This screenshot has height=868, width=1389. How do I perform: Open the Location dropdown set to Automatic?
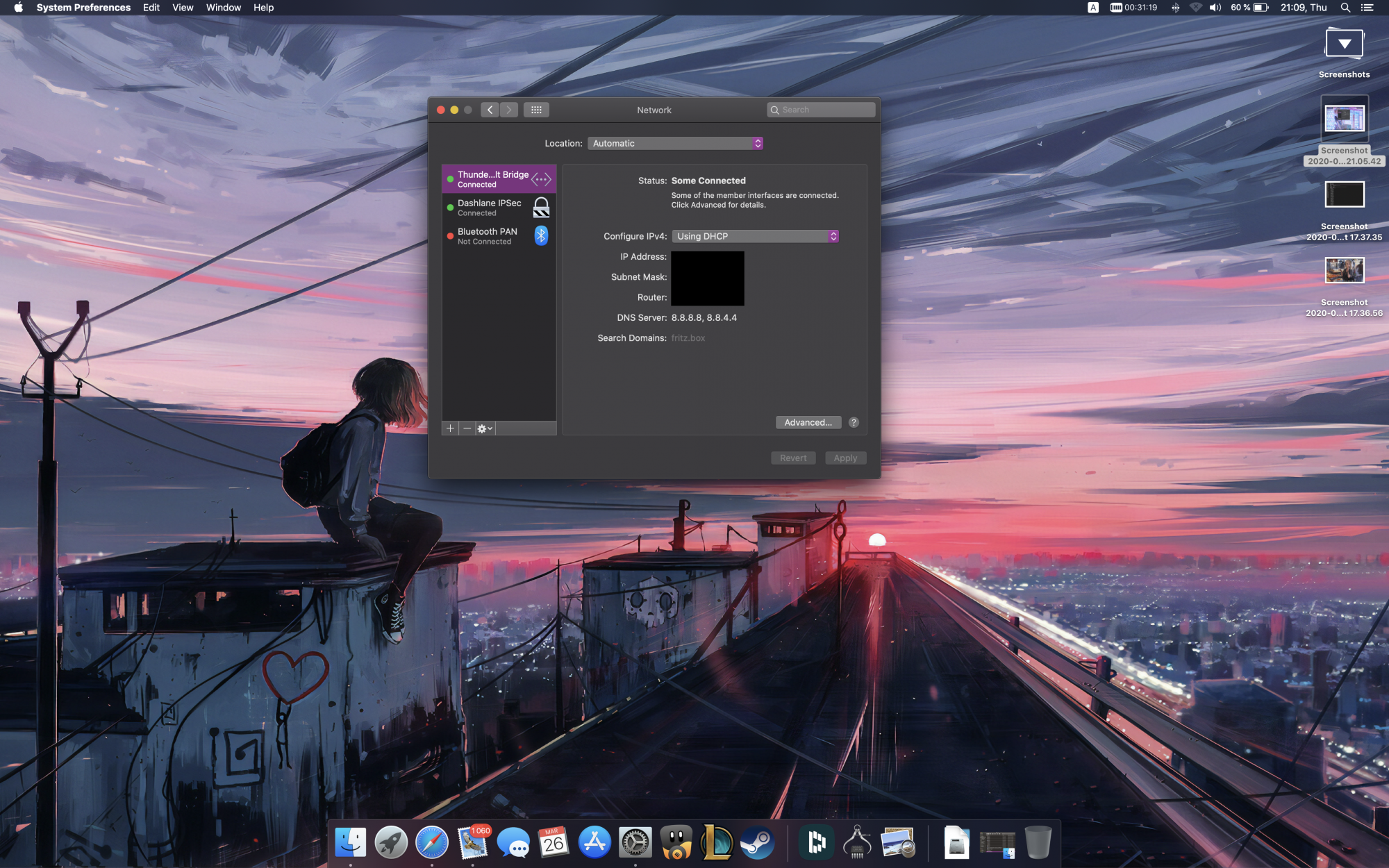pyautogui.click(x=675, y=143)
